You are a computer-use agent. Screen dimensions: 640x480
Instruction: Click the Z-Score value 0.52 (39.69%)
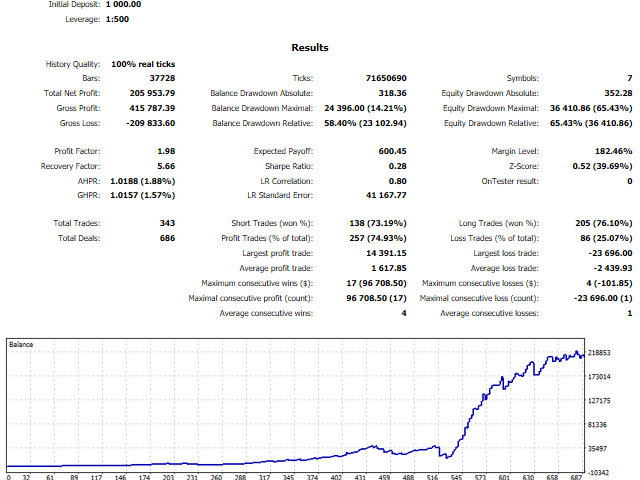[x=595, y=167]
